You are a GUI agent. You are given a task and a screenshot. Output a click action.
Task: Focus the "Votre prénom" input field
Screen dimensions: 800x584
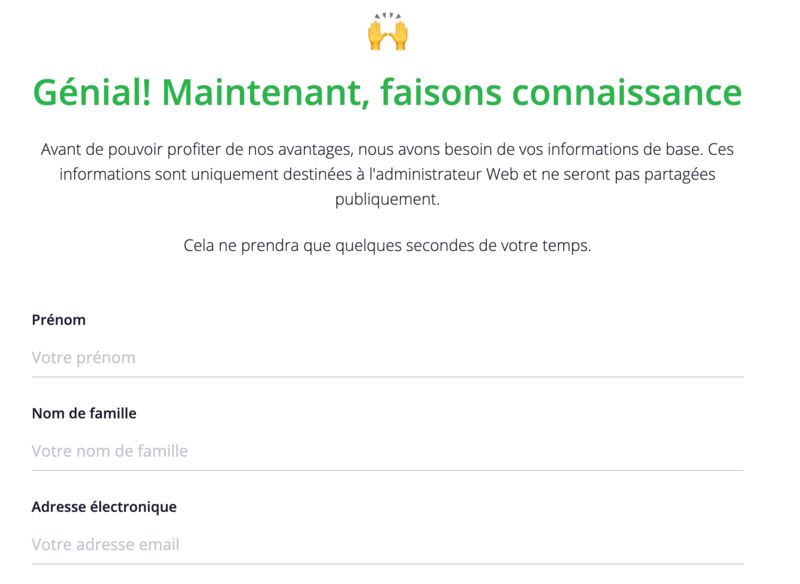pos(387,357)
